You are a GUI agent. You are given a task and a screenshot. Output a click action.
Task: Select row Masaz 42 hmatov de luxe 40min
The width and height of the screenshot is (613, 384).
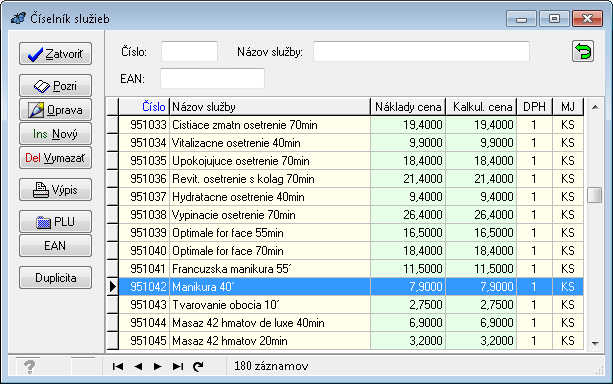point(351,323)
